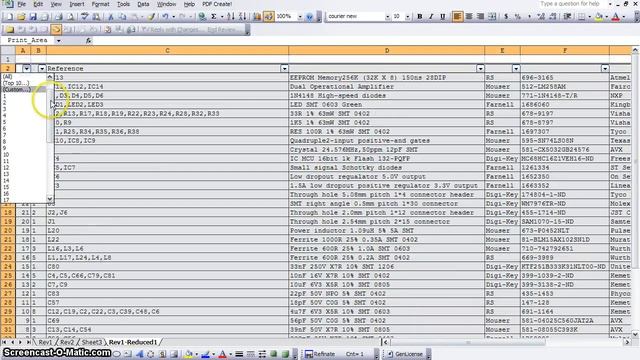
Task: Open the font color A swatch
Action: (616, 17)
